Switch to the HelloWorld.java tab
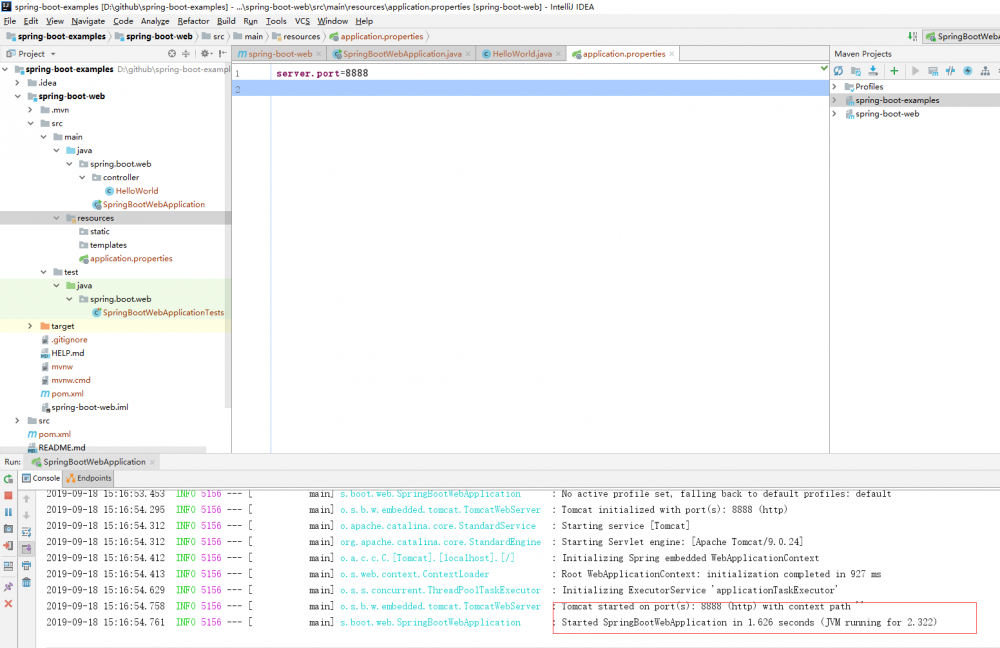The image size is (1000, 648). [x=520, y=53]
